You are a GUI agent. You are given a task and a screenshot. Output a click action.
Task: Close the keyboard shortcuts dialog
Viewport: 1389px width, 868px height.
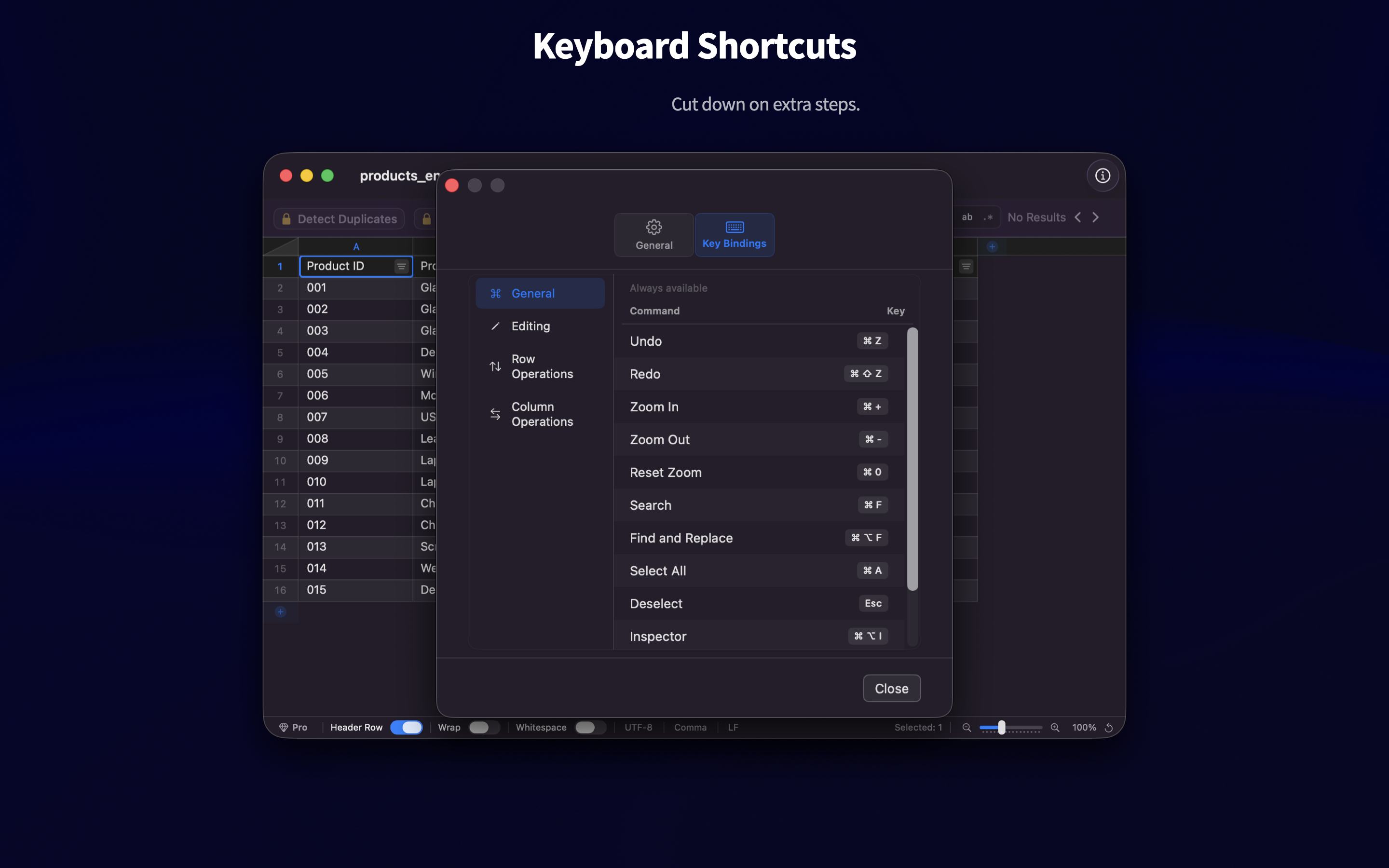[x=891, y=688]
